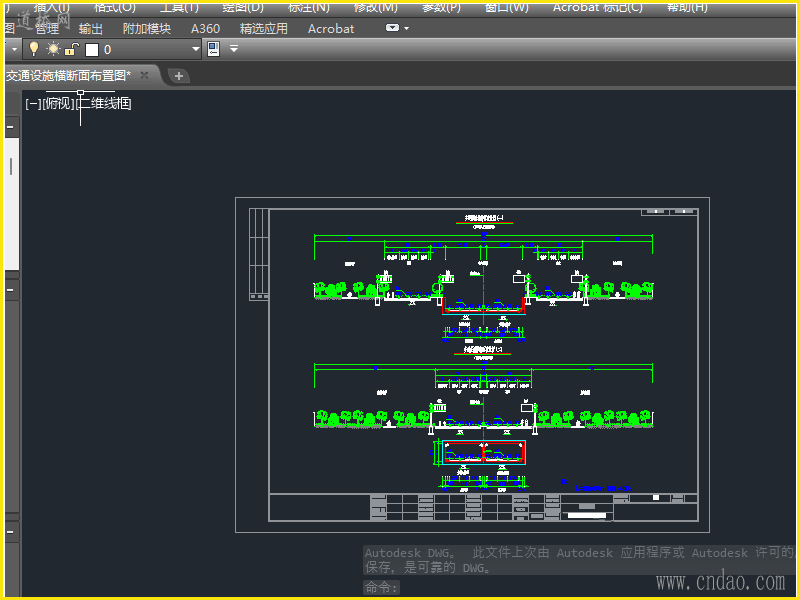Open the 工具(T) menu
The image size is (800, 600).
pyautogui.click(x=179, y=8)
